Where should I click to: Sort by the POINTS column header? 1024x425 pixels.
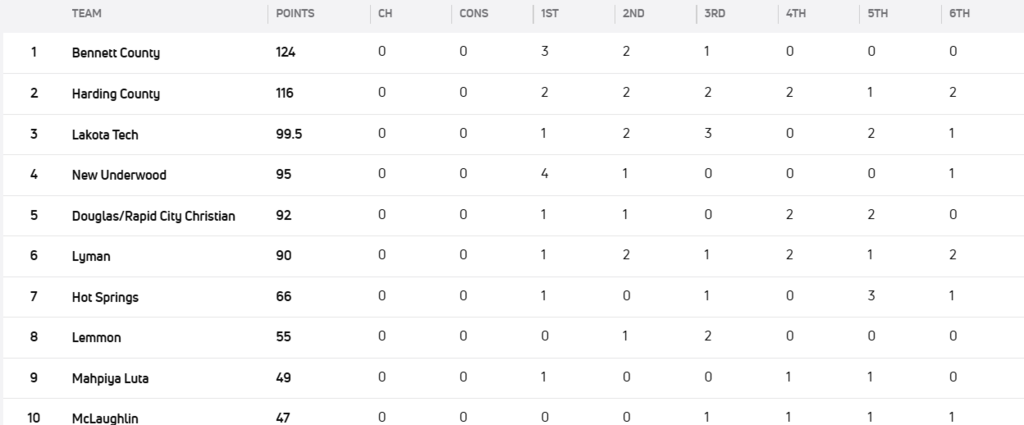[x=296, y=14]
